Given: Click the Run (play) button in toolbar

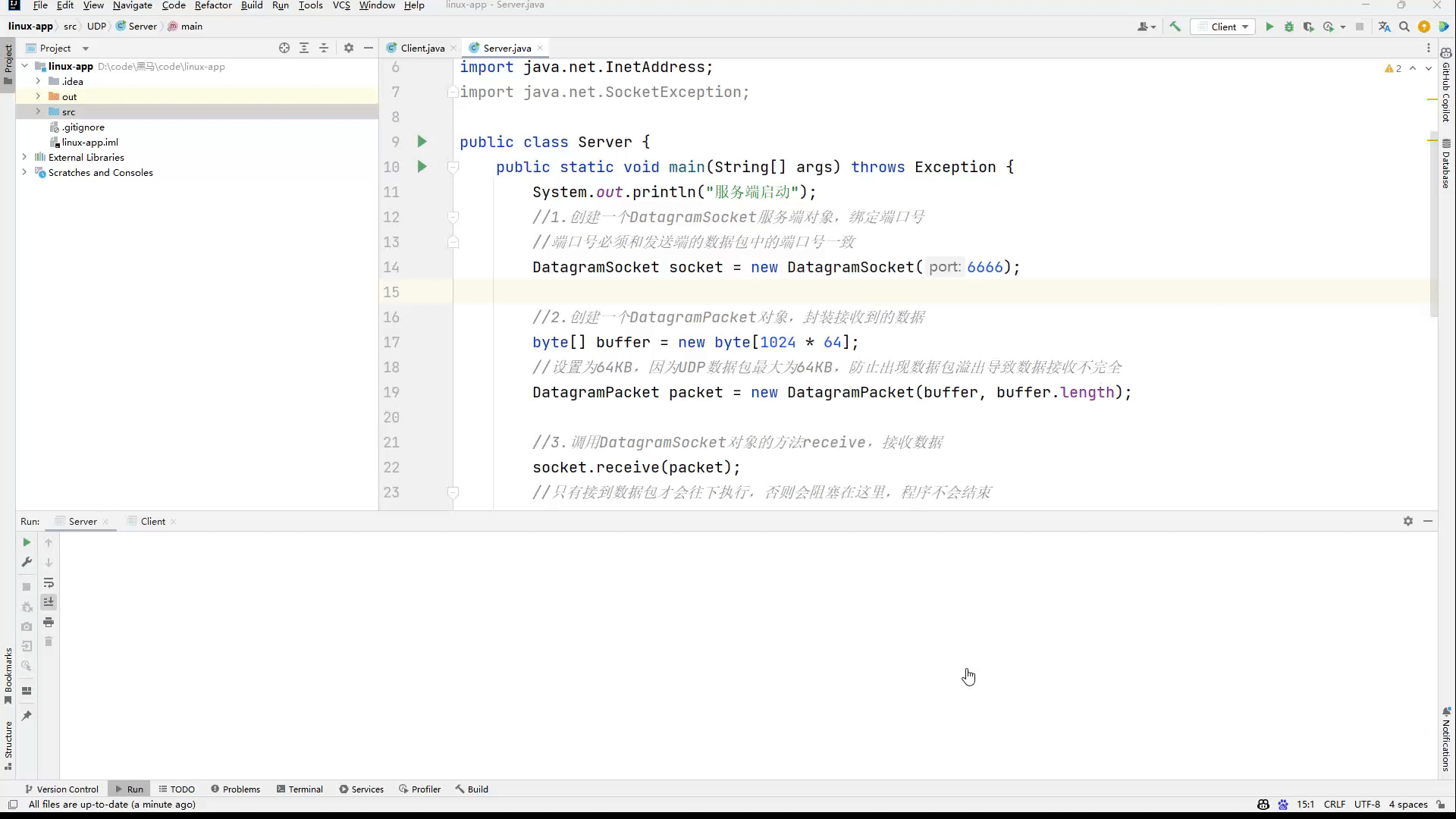Looking at the screenshot, I should (1269, 27).
